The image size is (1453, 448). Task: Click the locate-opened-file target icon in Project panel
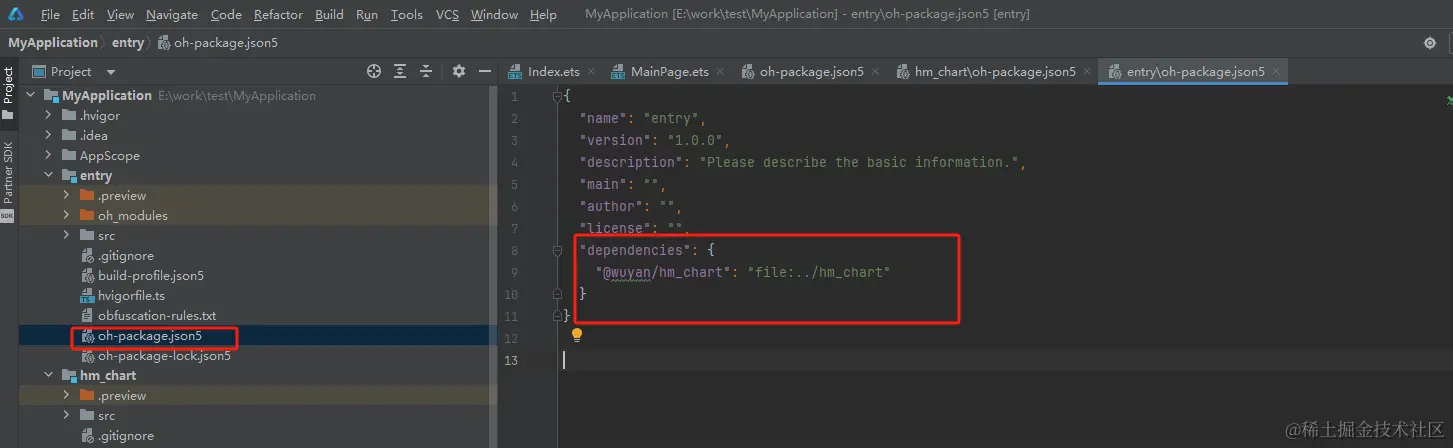coord(374,71)
